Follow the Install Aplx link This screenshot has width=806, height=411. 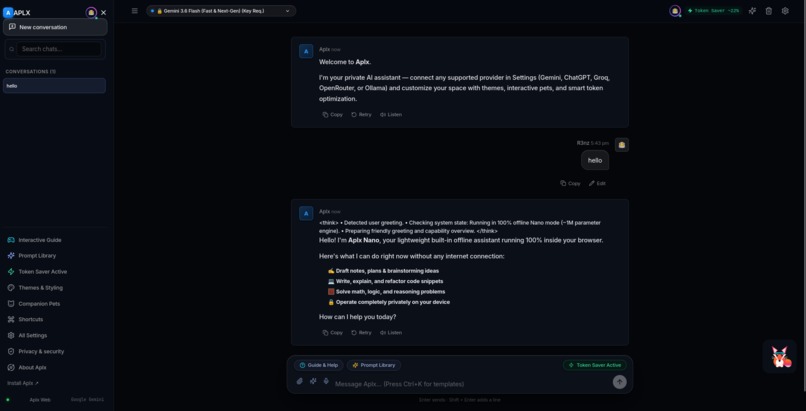[23, 383]
